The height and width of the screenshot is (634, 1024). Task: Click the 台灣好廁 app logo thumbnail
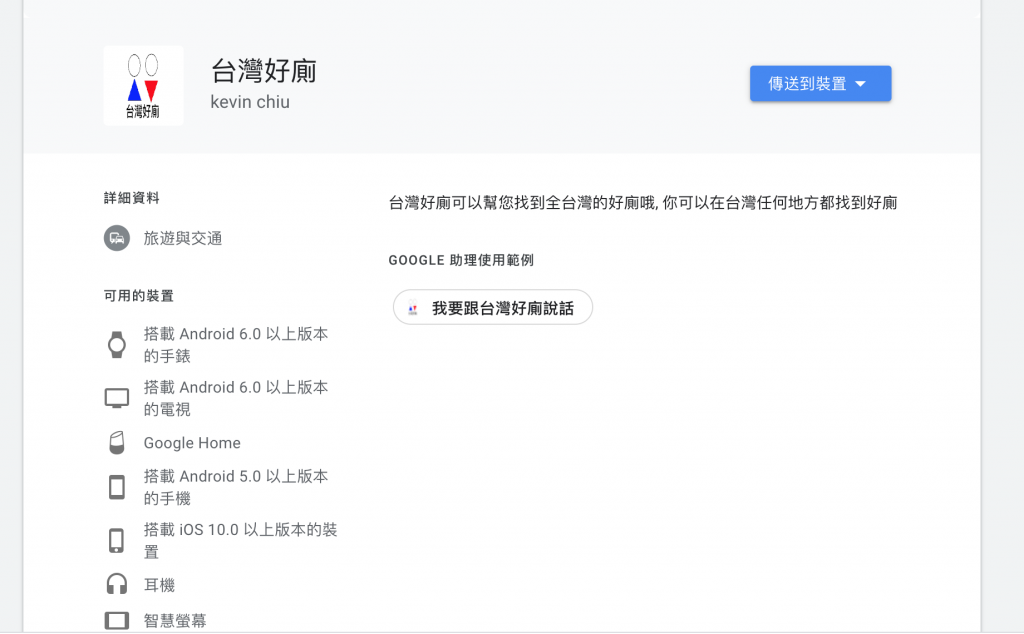[x=143, y=86]
